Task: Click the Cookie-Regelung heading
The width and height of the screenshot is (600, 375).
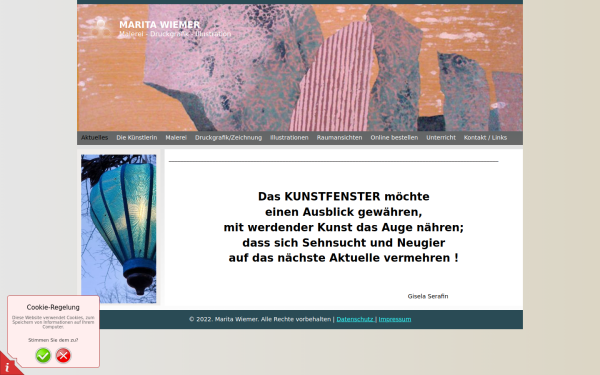Action: point(53,307)
